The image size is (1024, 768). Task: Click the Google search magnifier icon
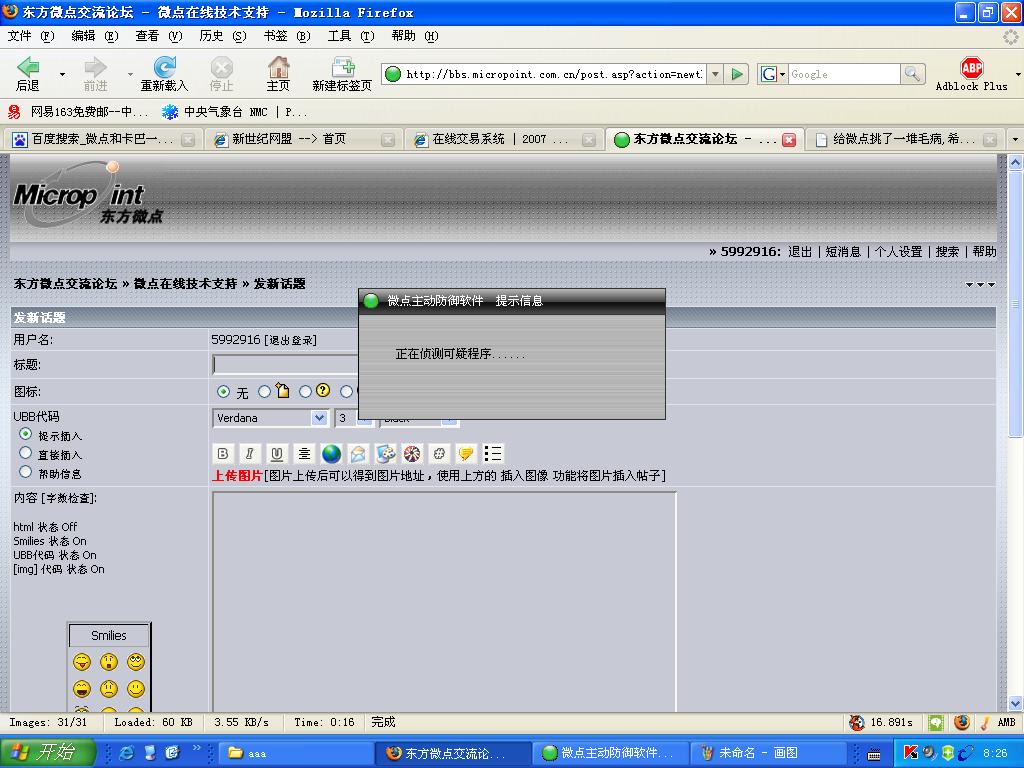[912, 74]
